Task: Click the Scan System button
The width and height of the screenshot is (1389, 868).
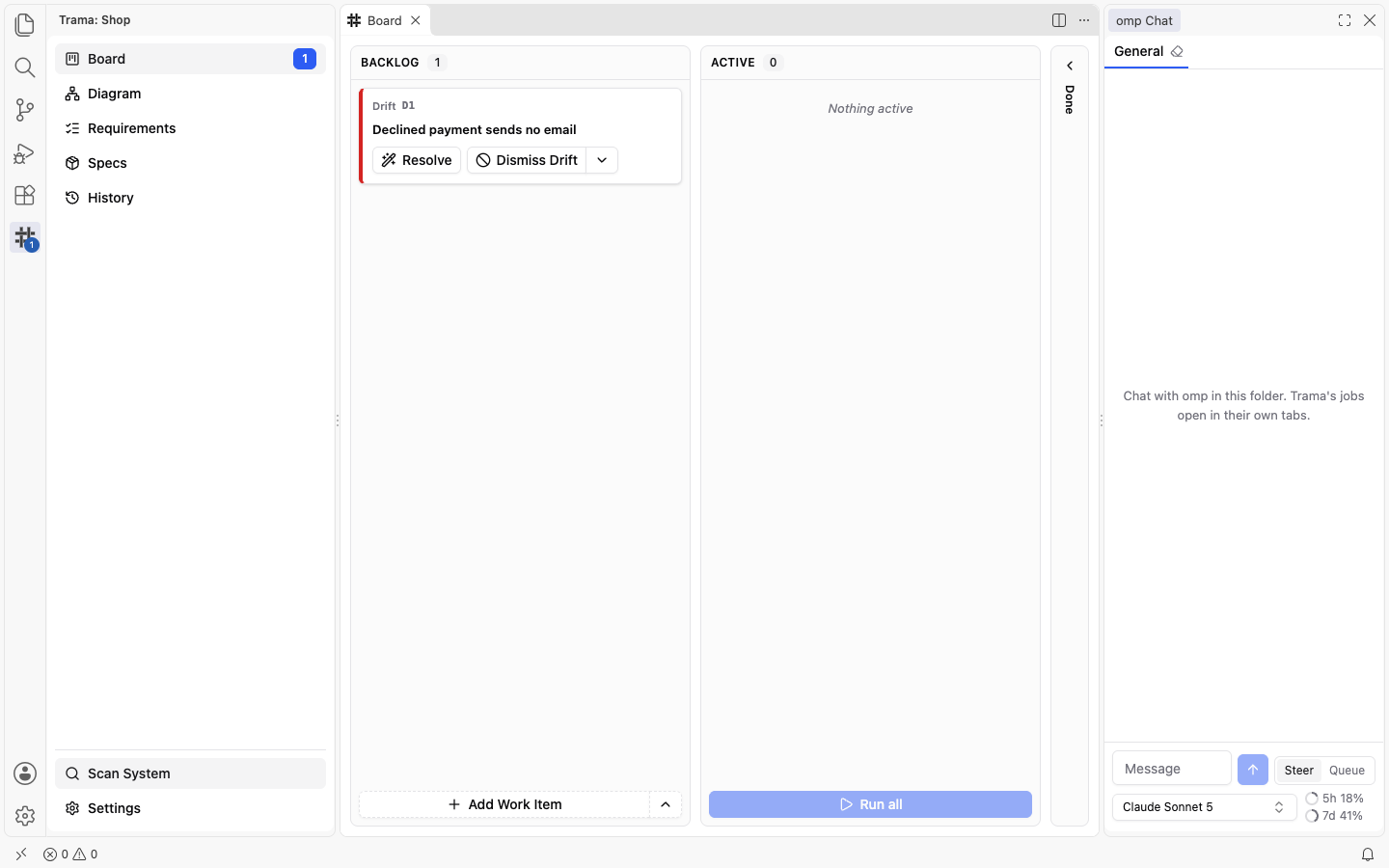Action: [190, 773]
